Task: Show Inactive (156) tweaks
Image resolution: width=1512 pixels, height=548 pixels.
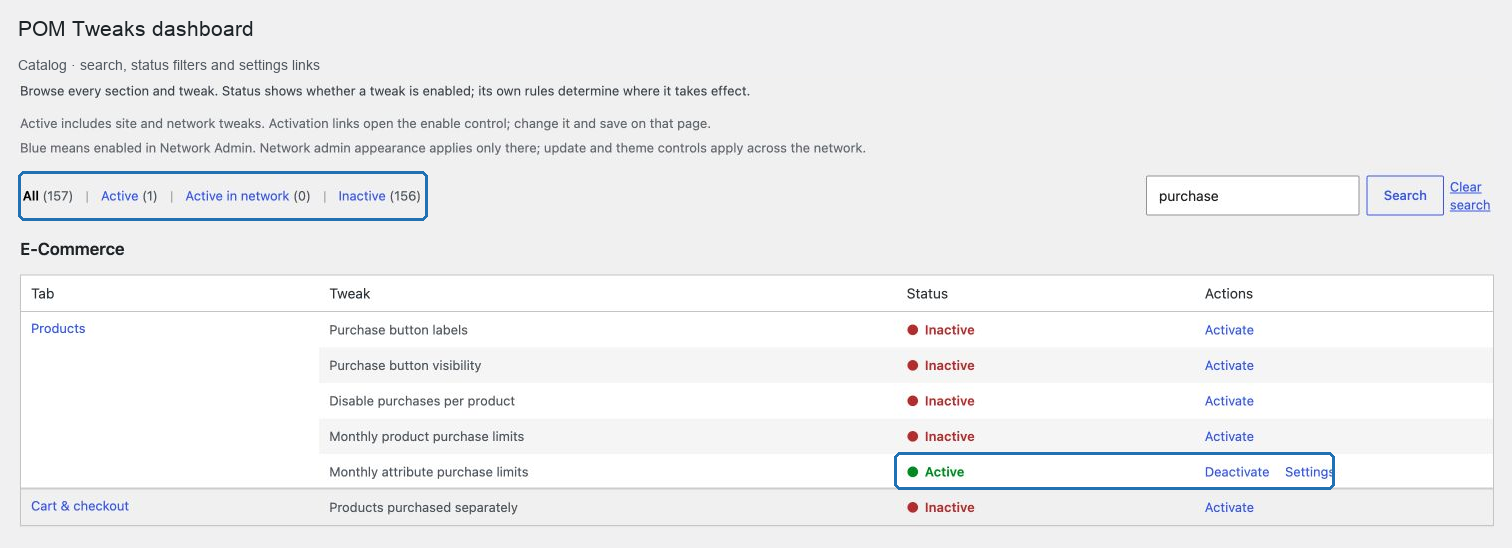Action: pos(379,196)
